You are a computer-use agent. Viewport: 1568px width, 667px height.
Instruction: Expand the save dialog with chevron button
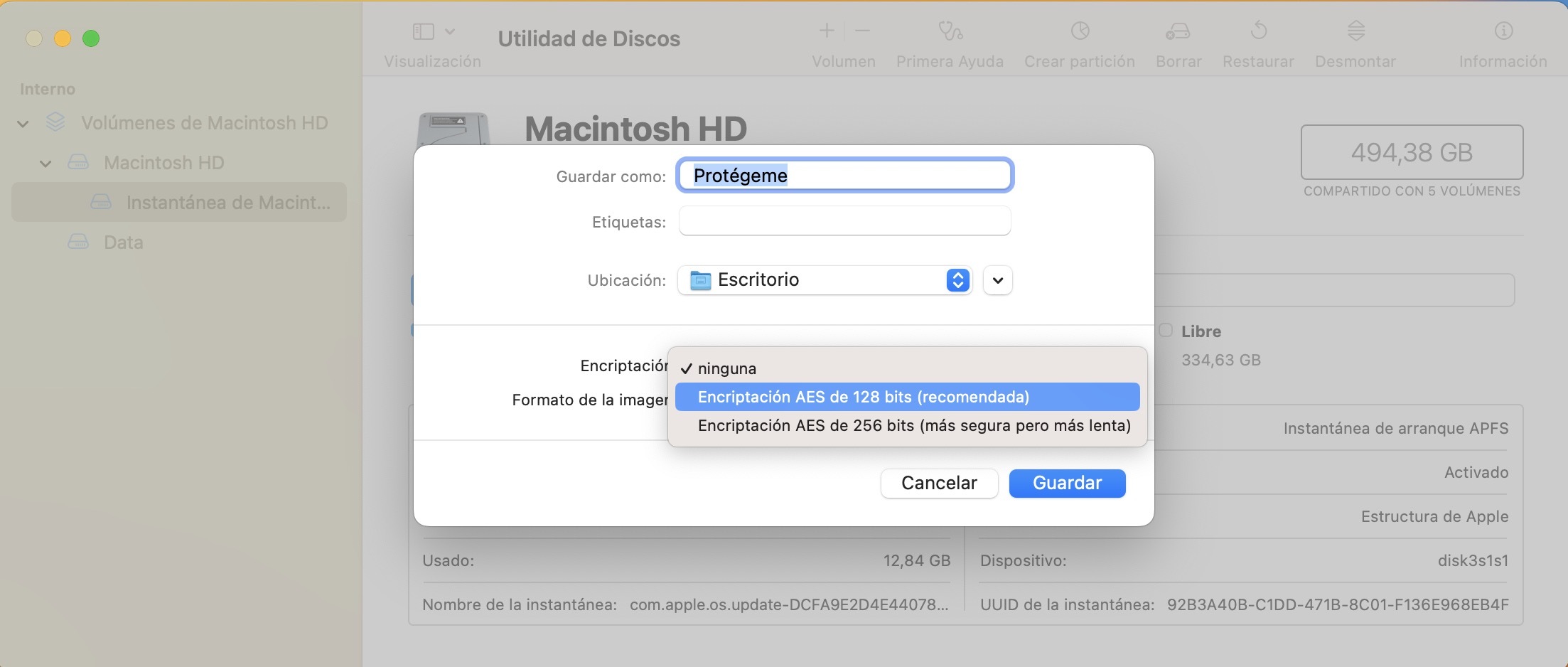coord(998,280)
